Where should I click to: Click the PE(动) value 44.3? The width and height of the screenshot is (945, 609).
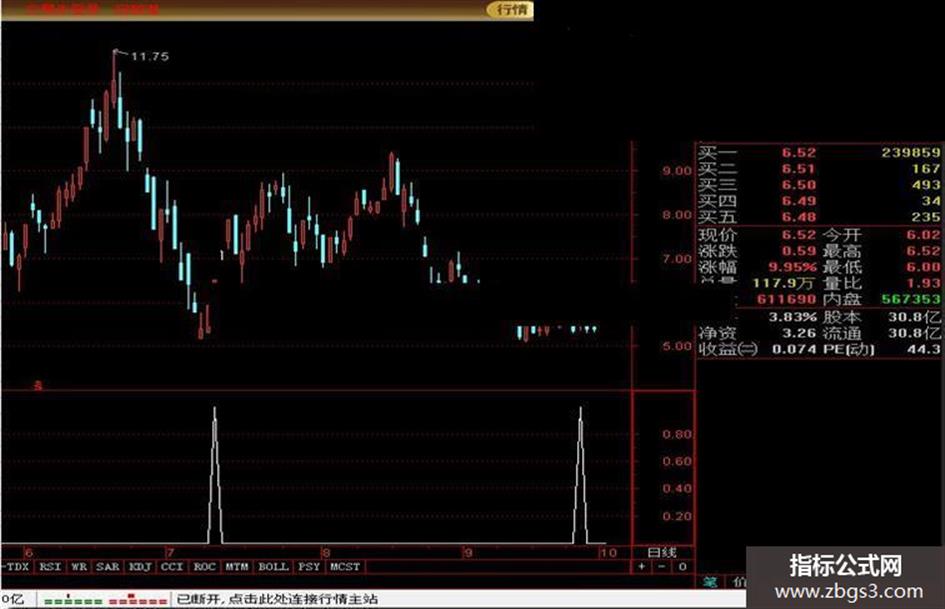(x=923, y=349)
